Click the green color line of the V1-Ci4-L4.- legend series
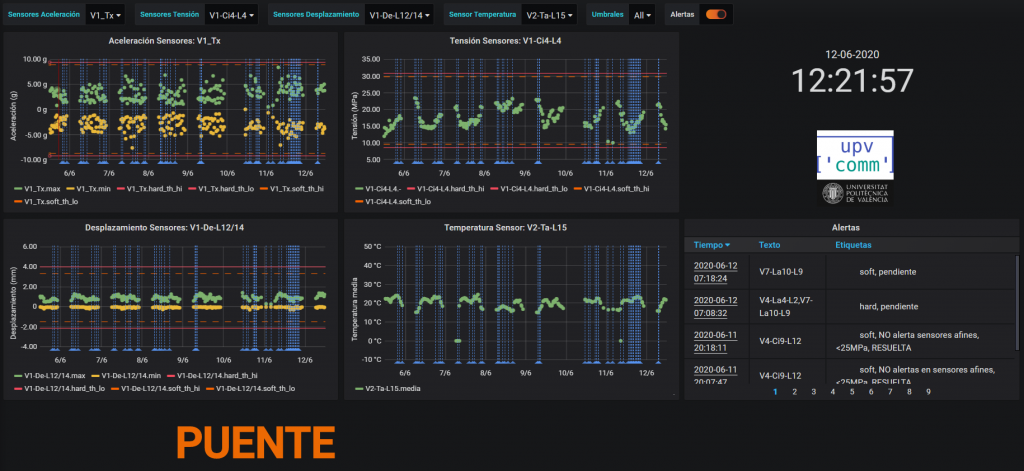 click(360, 189)
